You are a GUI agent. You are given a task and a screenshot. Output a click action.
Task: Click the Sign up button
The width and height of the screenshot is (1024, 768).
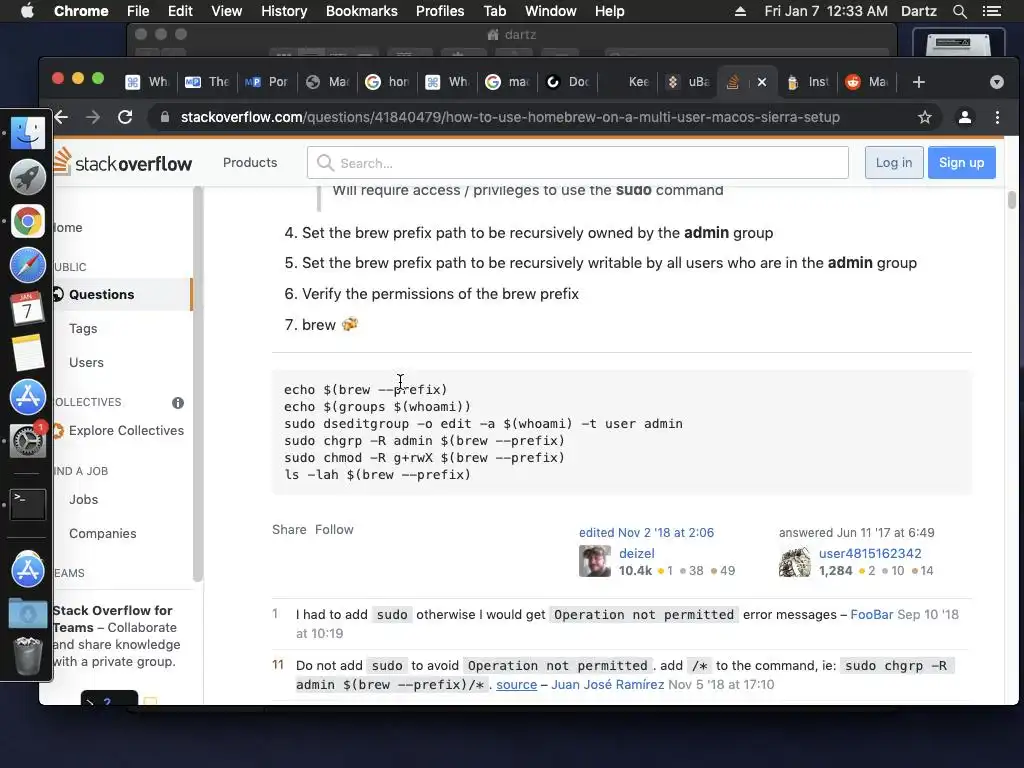(961, 163)
